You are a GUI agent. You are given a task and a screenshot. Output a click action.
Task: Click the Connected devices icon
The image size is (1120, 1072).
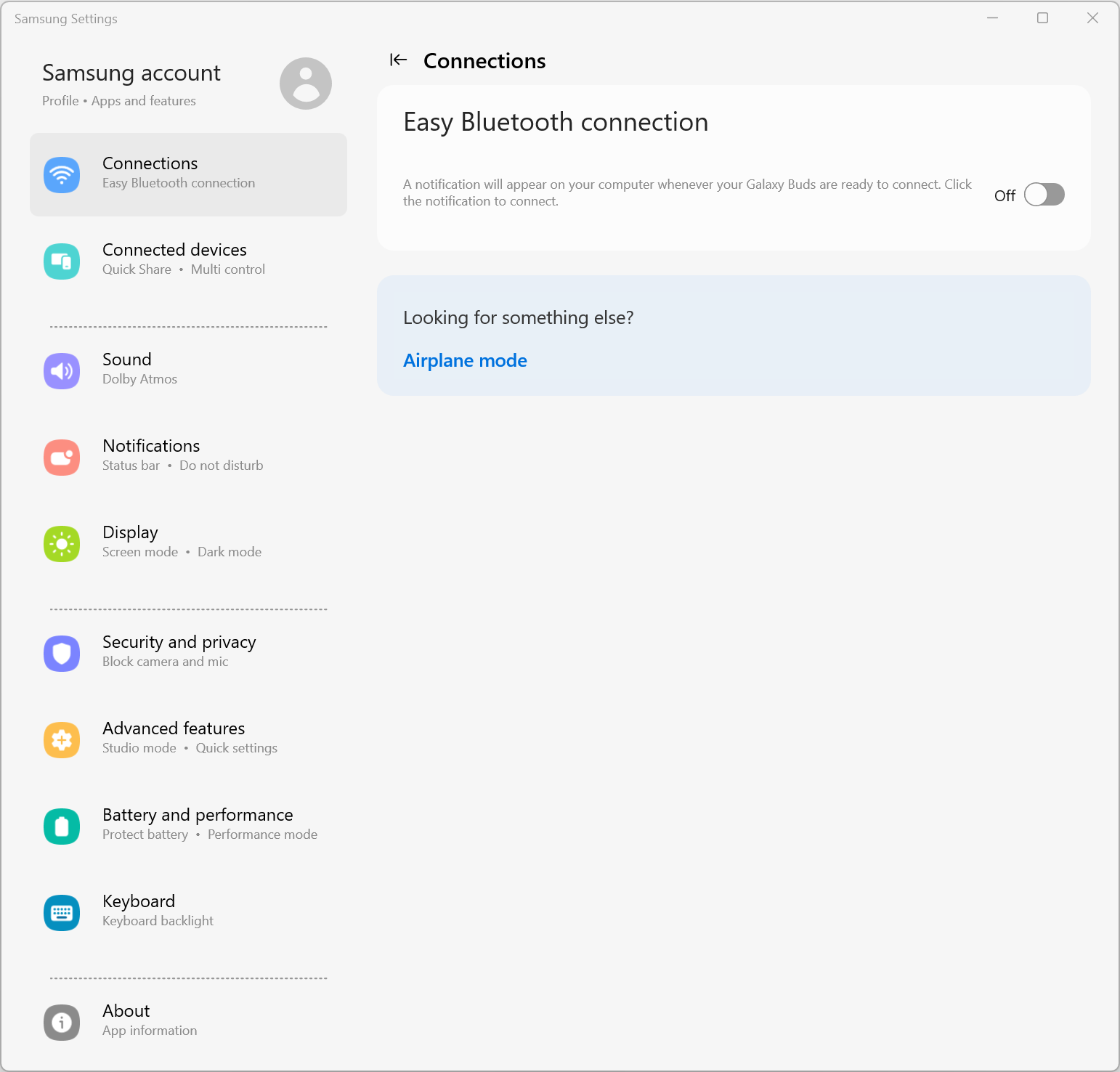(62, 261)
